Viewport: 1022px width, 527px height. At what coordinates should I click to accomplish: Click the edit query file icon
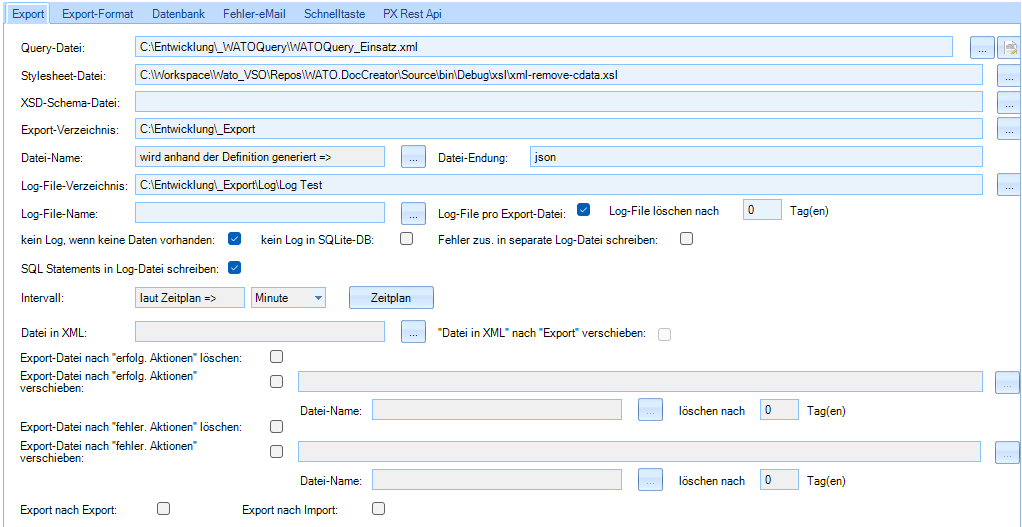click(x=1011, y=47)
